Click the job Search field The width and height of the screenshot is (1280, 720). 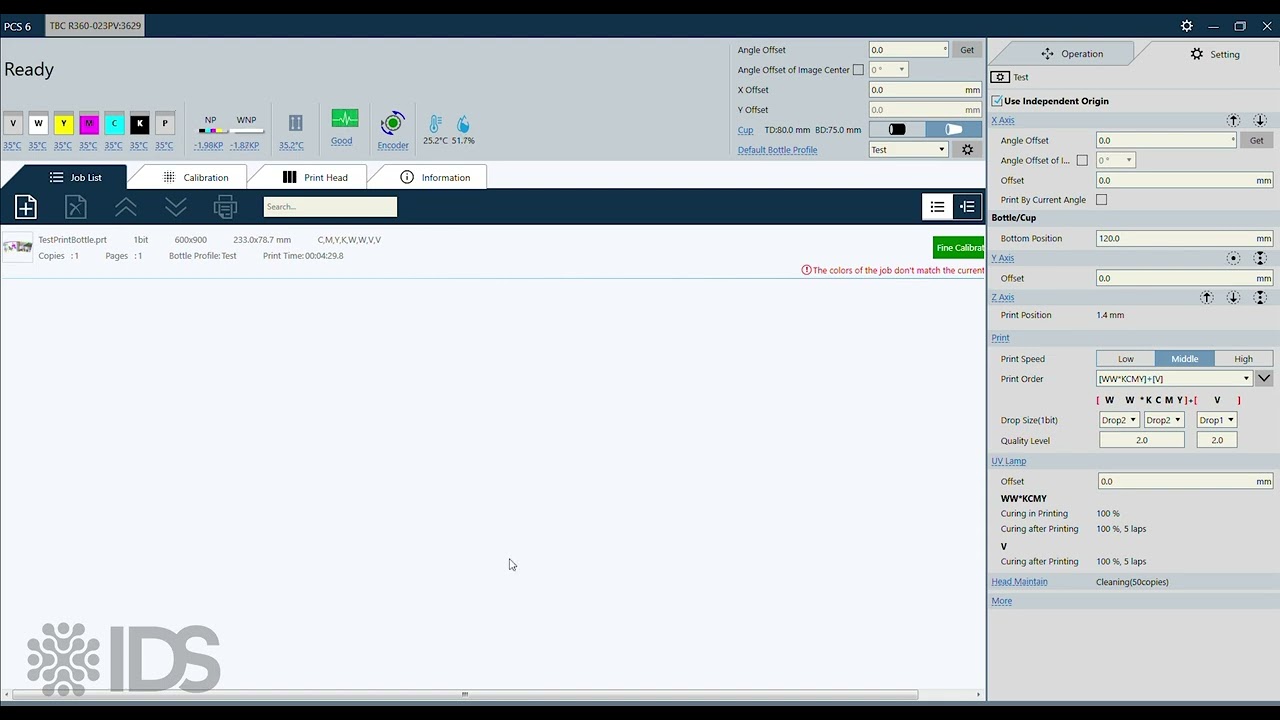330,207
